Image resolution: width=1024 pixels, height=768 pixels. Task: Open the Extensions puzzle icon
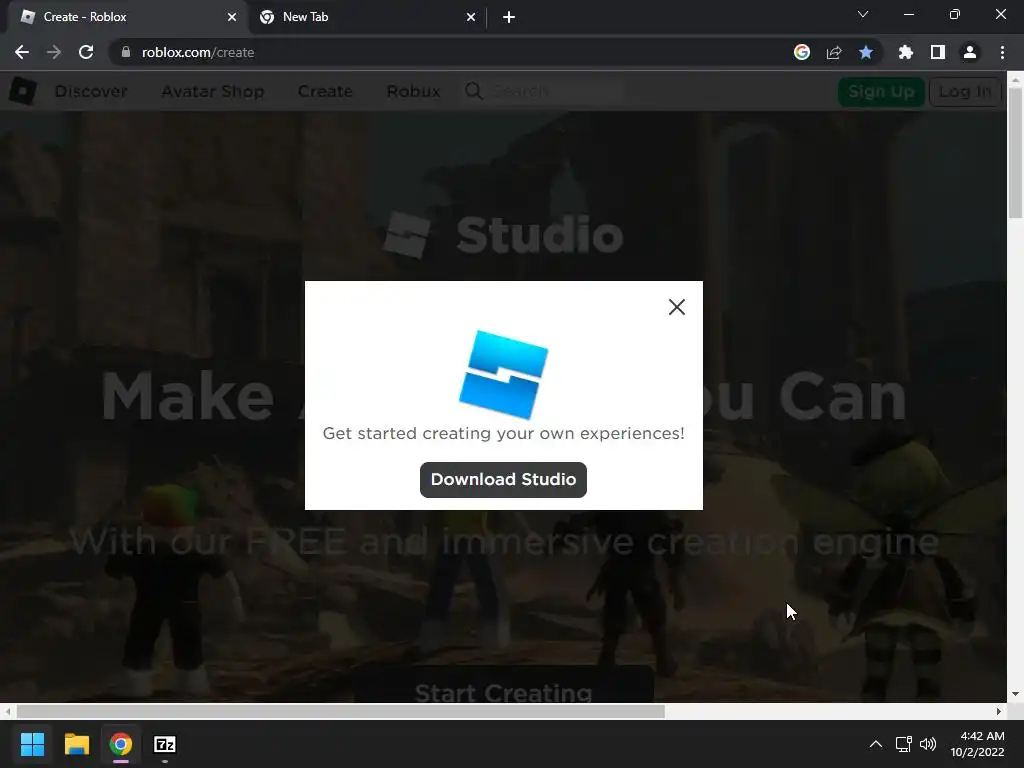(905, 52)
